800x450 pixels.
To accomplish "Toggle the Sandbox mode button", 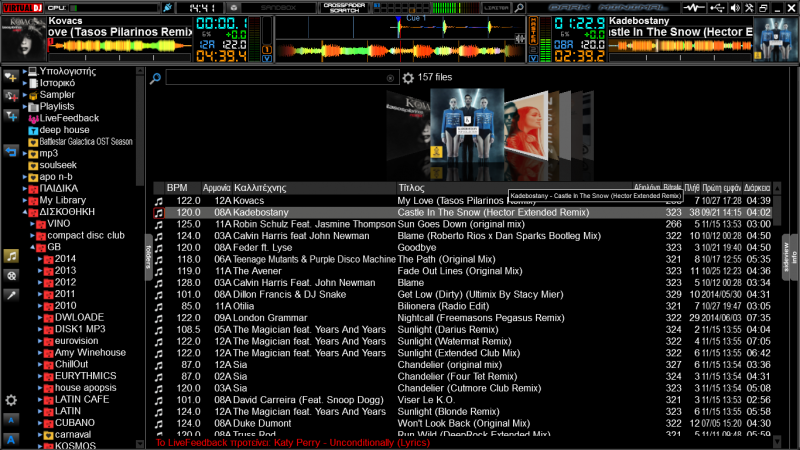I will (279, 8).
